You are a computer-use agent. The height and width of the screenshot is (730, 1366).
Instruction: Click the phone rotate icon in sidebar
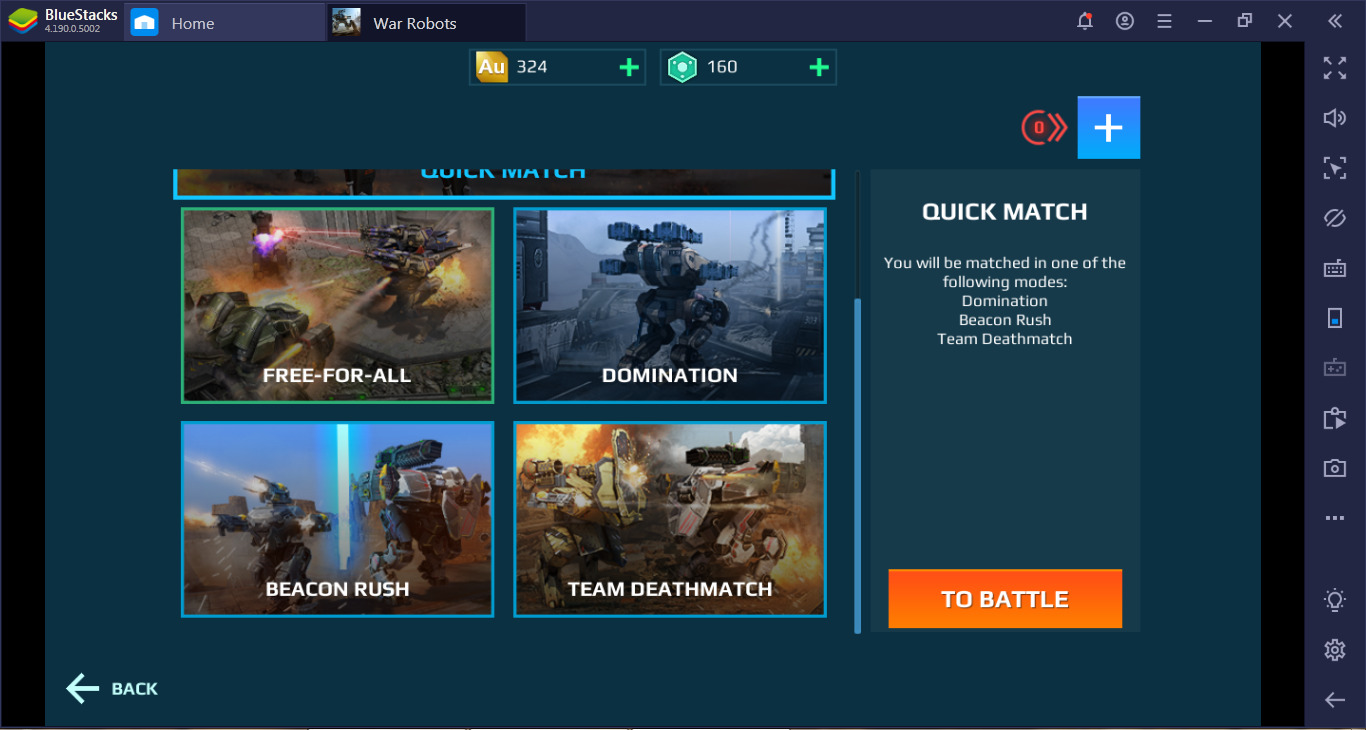tap(1335, 318)
